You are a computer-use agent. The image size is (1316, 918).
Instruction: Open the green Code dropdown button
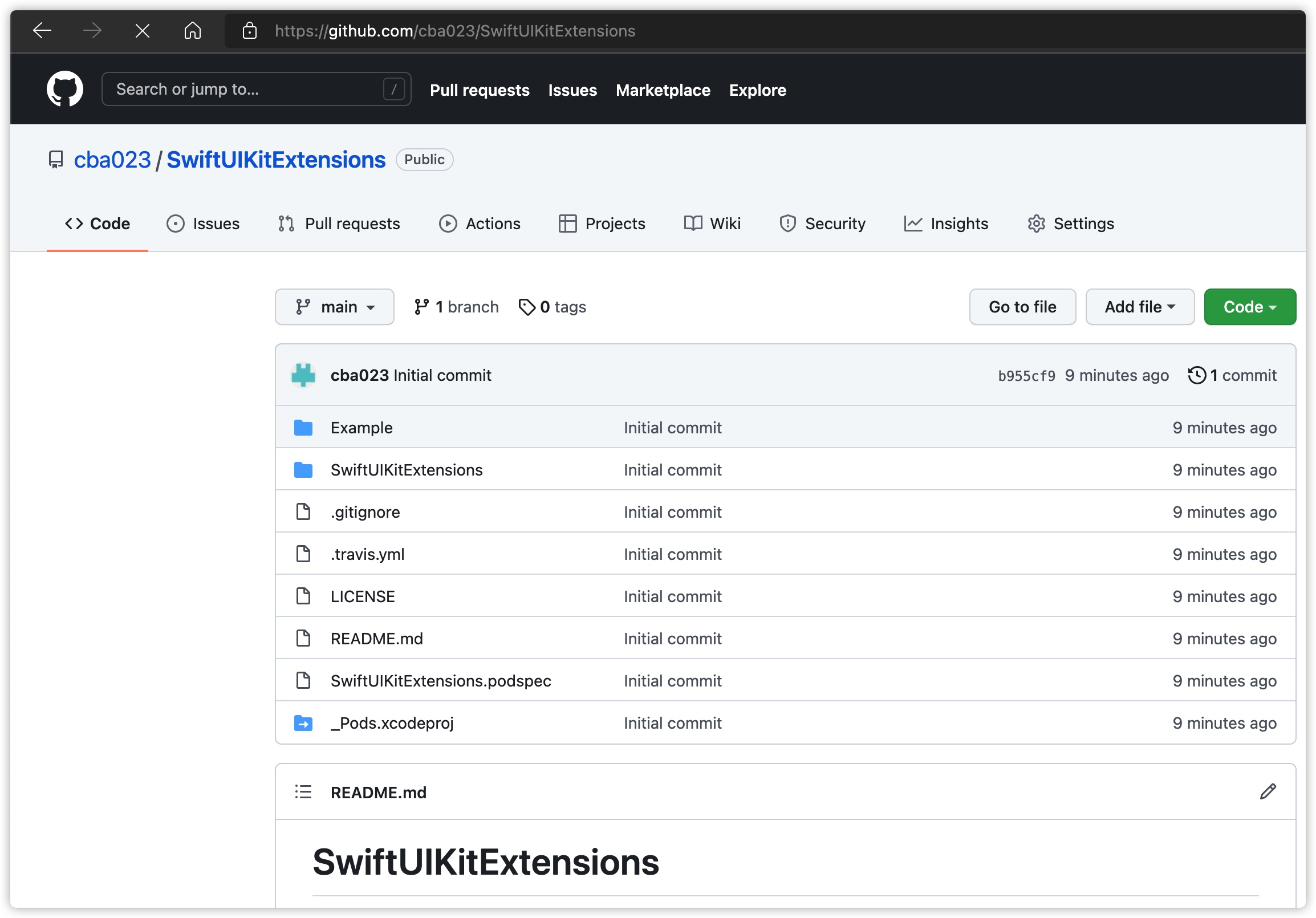pos(1249,307)
